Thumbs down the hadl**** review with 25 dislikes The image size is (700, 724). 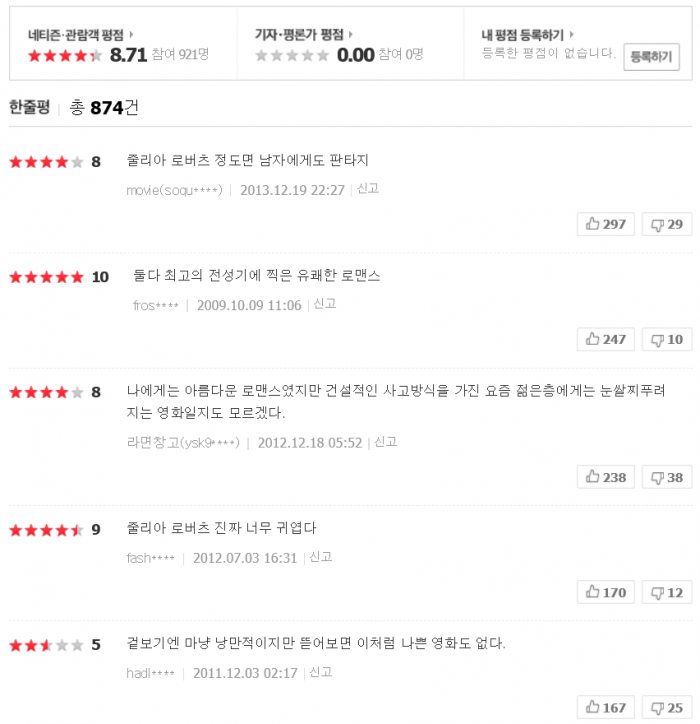click(666, 708)
